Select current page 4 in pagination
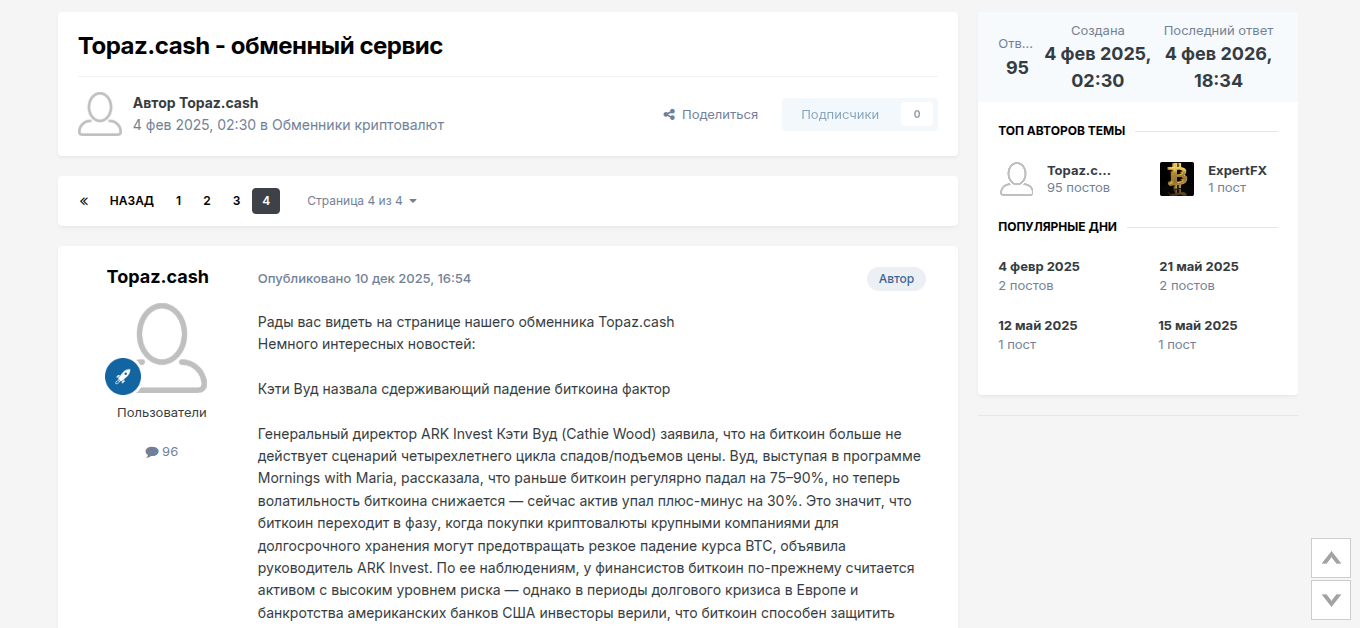This screenshot has width=1360, height=628. tap(266, 201)
